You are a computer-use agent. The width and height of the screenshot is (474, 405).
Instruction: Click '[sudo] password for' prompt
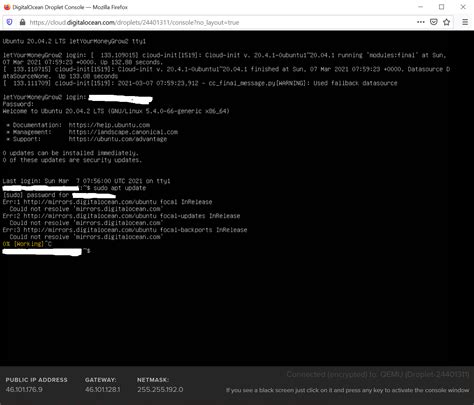[x=36, y=195]
